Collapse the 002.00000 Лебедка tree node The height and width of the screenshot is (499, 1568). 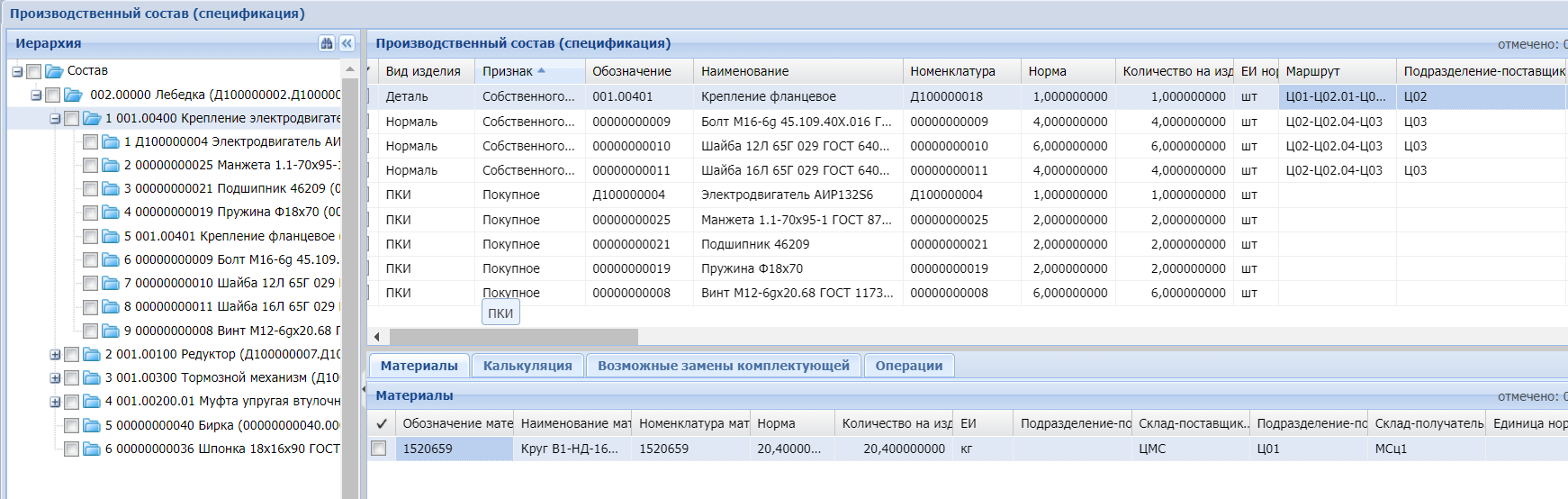pos(36,95)
